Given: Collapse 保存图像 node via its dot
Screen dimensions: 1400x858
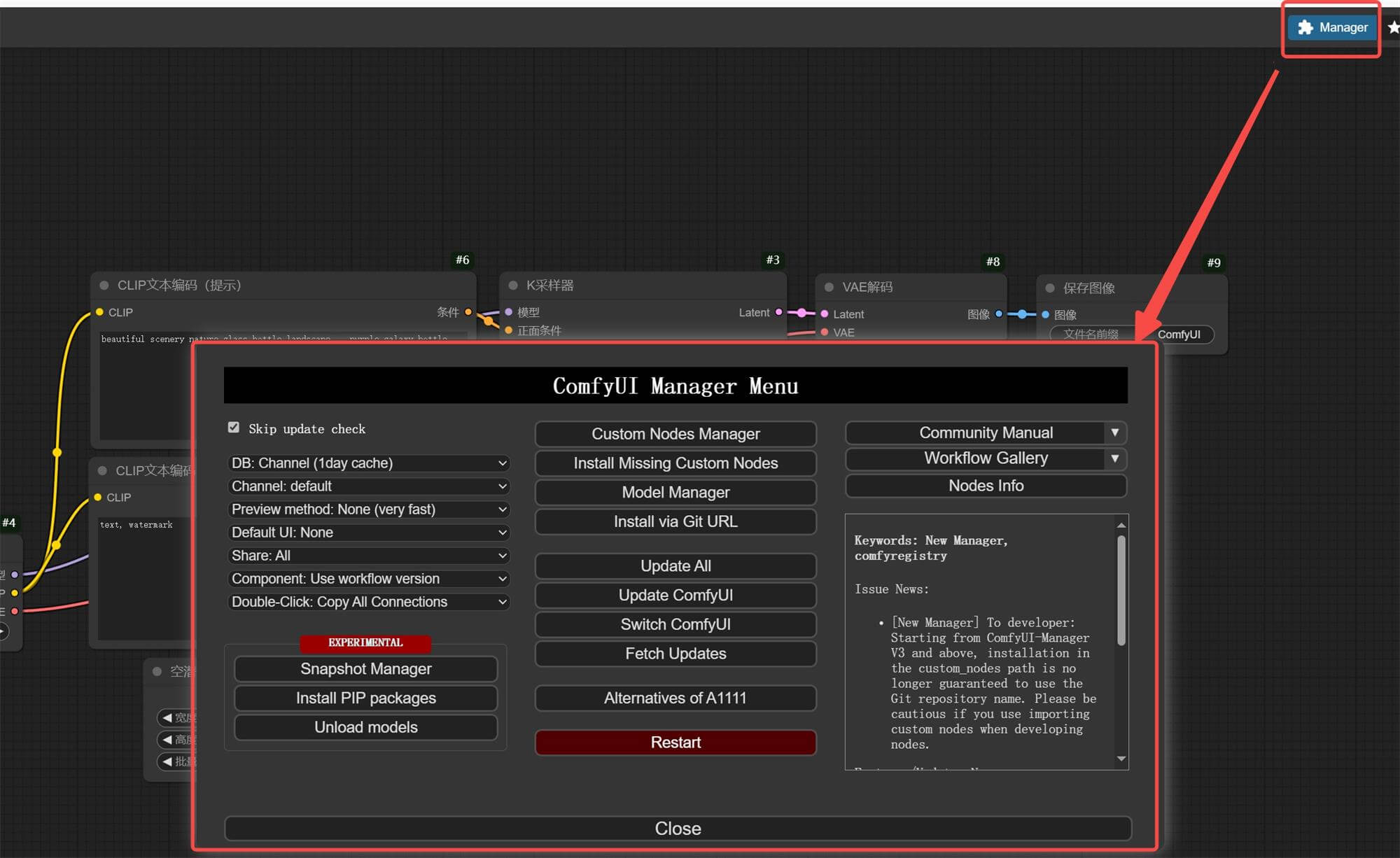Looking at the screenshot, I should pyautogui.click(x=1050, y=288).
